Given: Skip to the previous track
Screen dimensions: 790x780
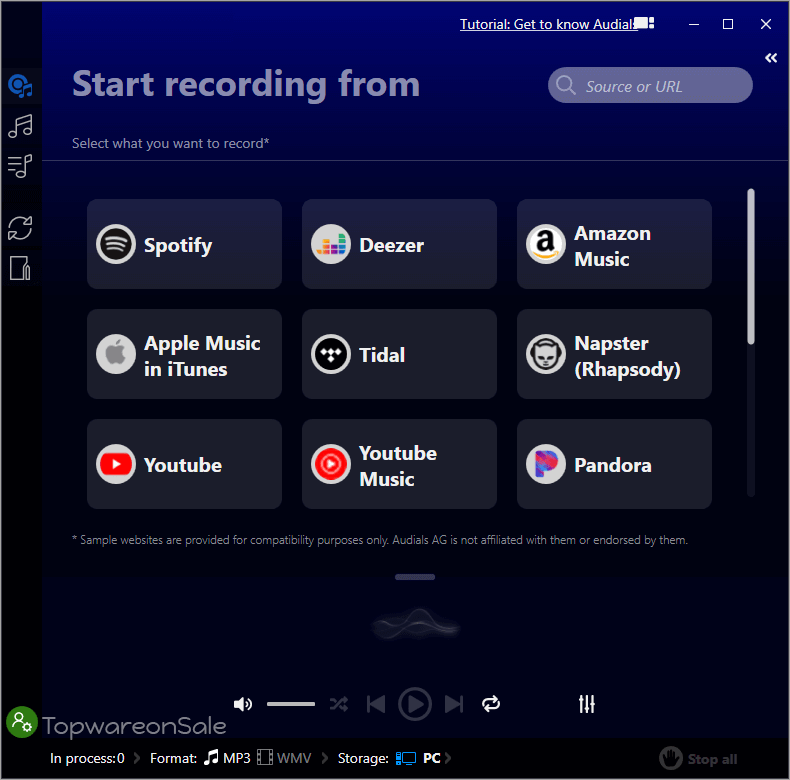Looking at the screenshot, I should coord(376,704).
